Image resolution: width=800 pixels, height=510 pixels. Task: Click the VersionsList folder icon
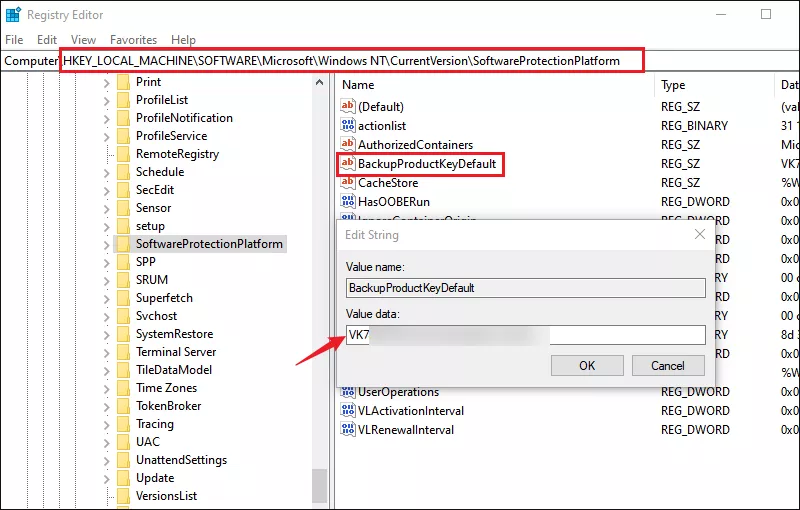pyautogui.click(x=123, y=496)
